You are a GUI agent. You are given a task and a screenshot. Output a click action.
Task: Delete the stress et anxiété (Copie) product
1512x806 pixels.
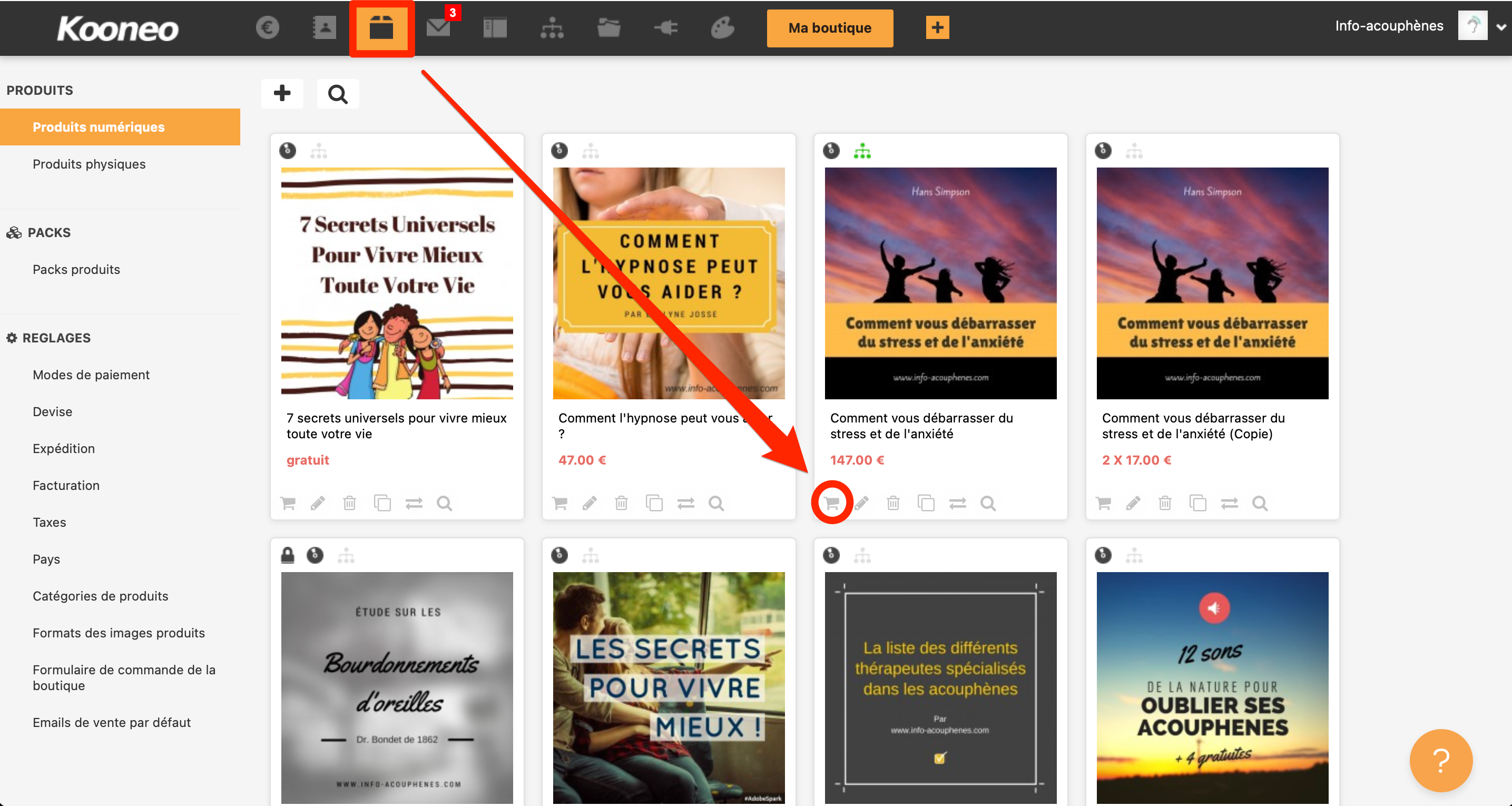click(x=1164, y=503)
